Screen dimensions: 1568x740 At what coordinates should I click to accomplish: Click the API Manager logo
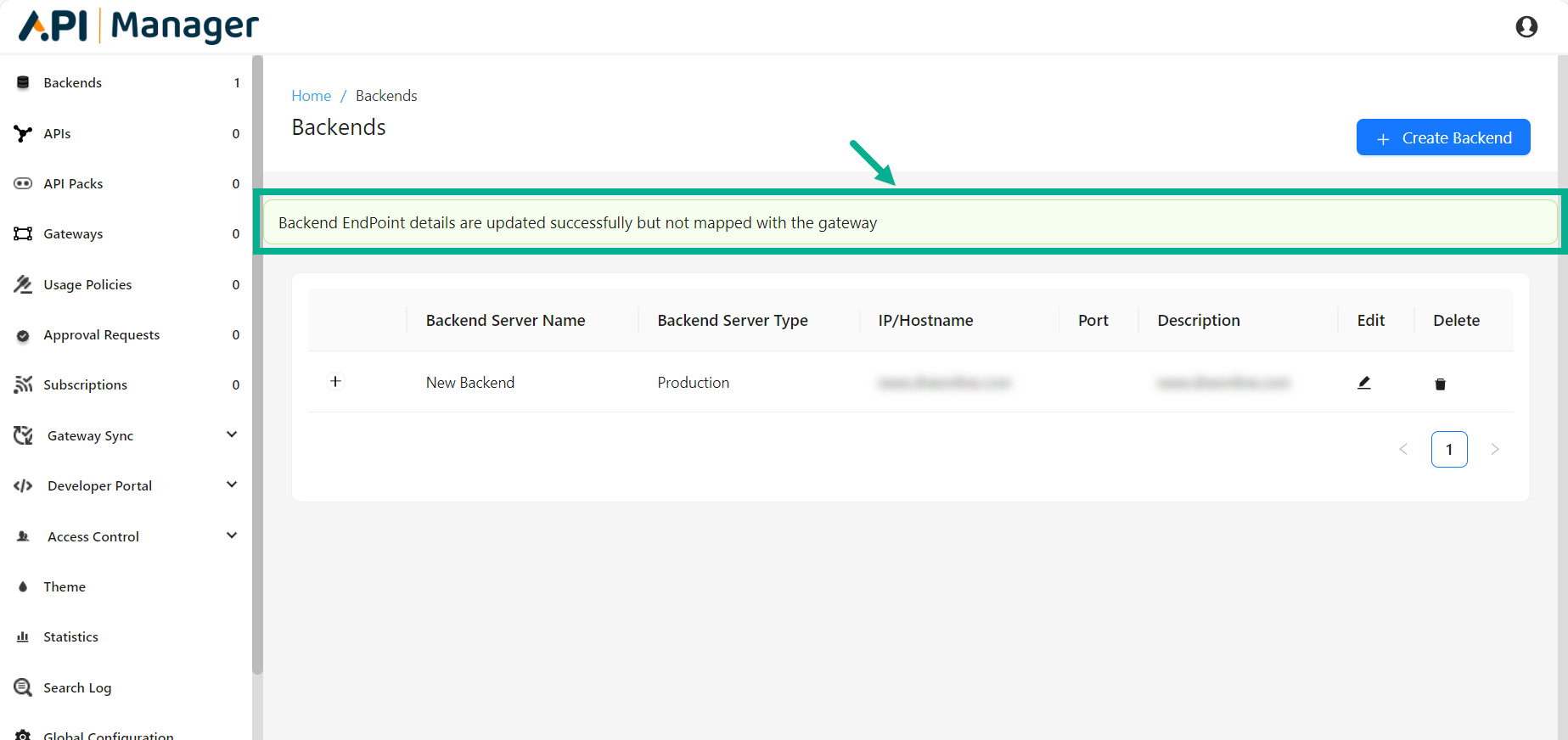139,25
